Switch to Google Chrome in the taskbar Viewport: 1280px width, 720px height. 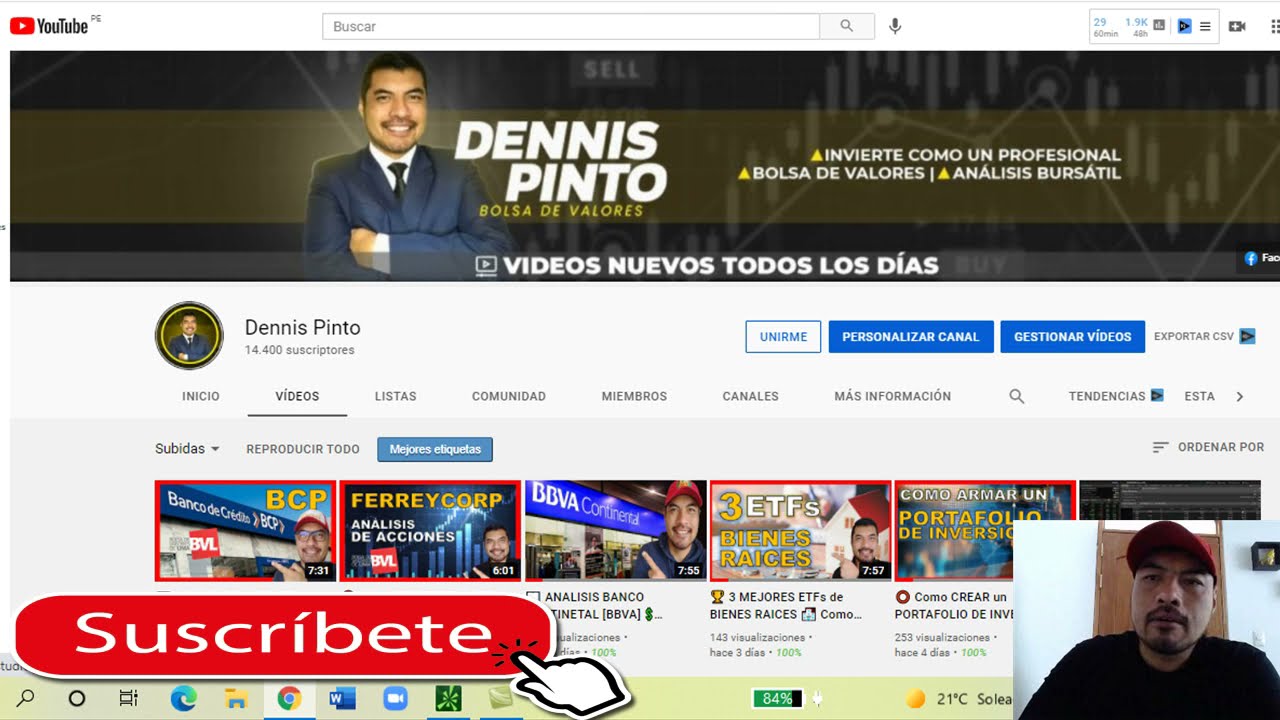click(289, 698)
